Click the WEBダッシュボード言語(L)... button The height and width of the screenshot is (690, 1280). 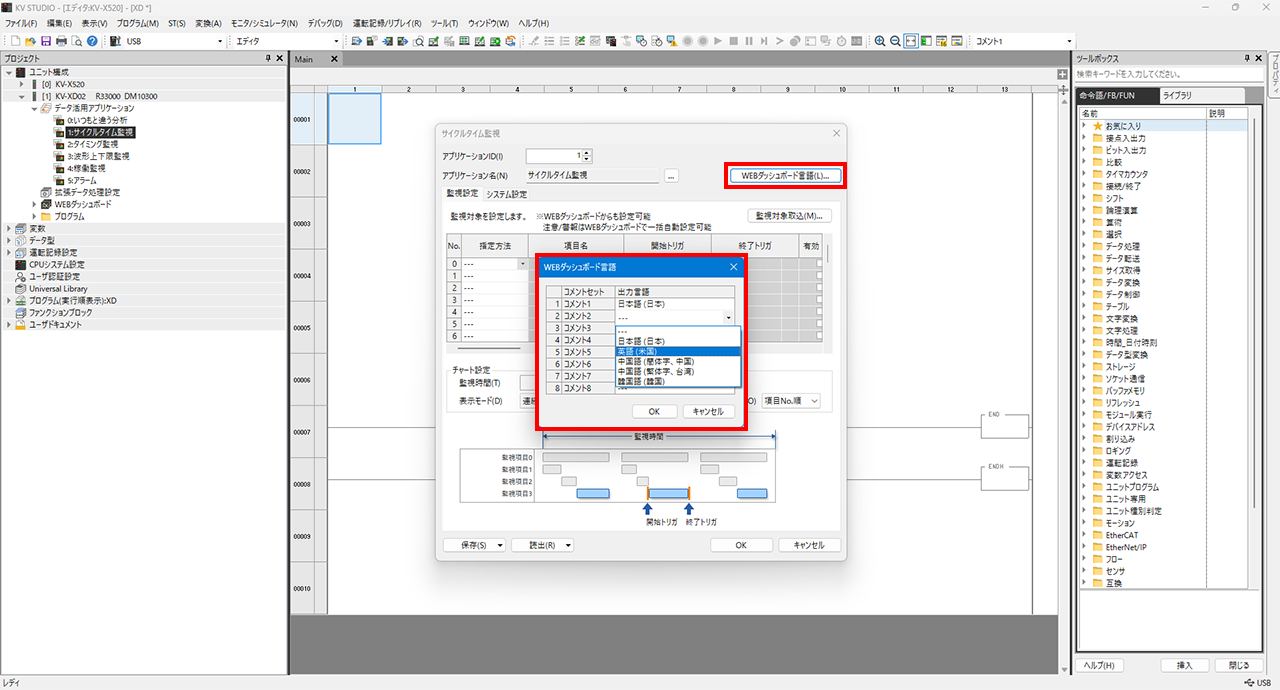[785, 176]
